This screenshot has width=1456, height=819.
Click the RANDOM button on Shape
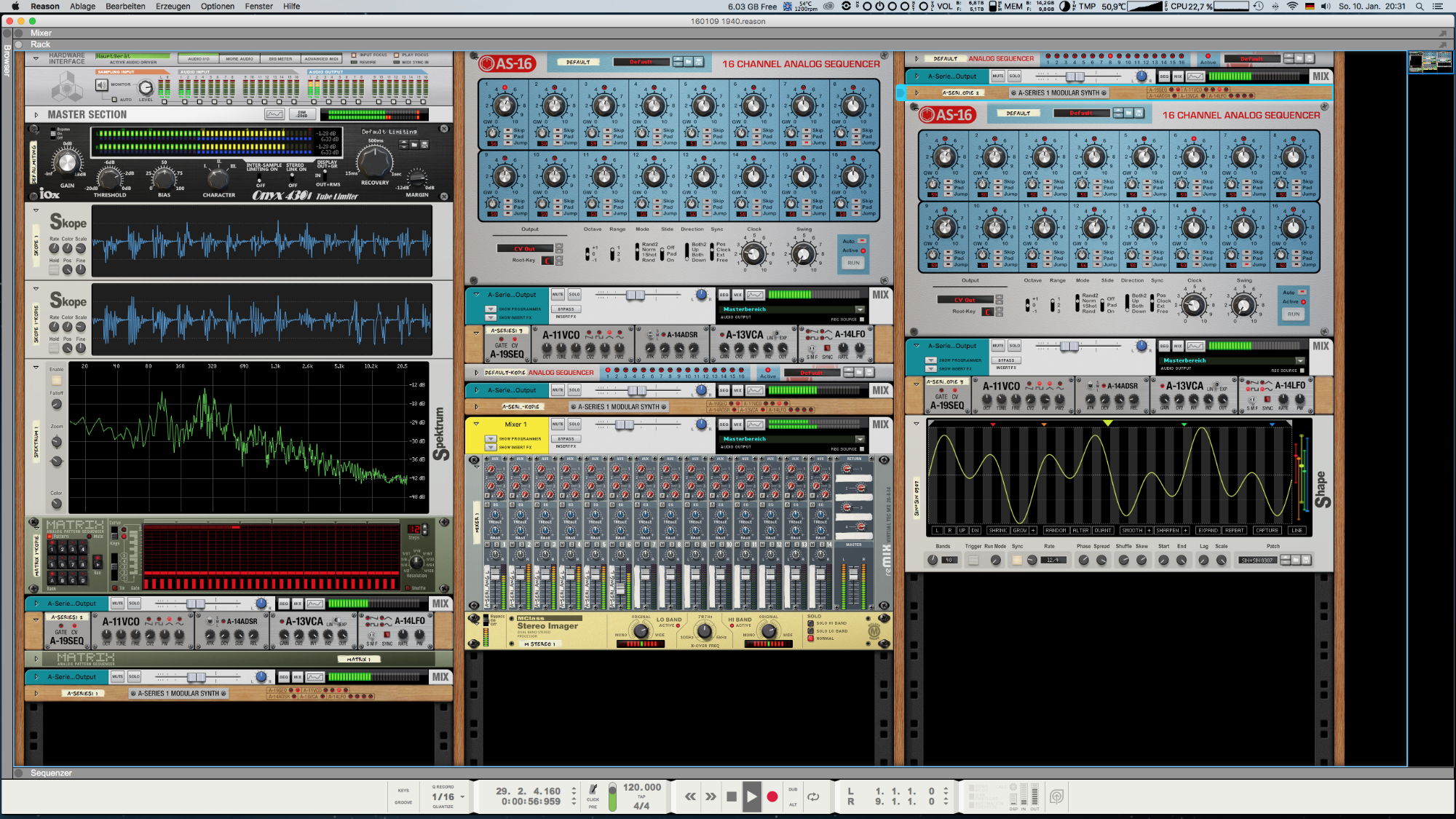[x=1056, y=530]
